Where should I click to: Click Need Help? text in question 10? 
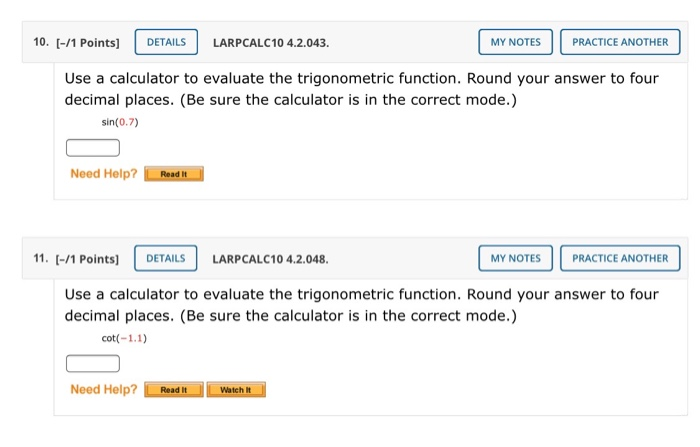coord(104,173)
